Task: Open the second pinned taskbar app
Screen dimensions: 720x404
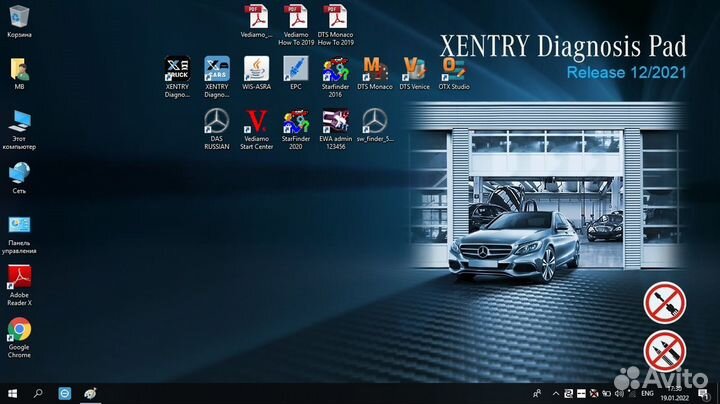Action: pos(90,393)
